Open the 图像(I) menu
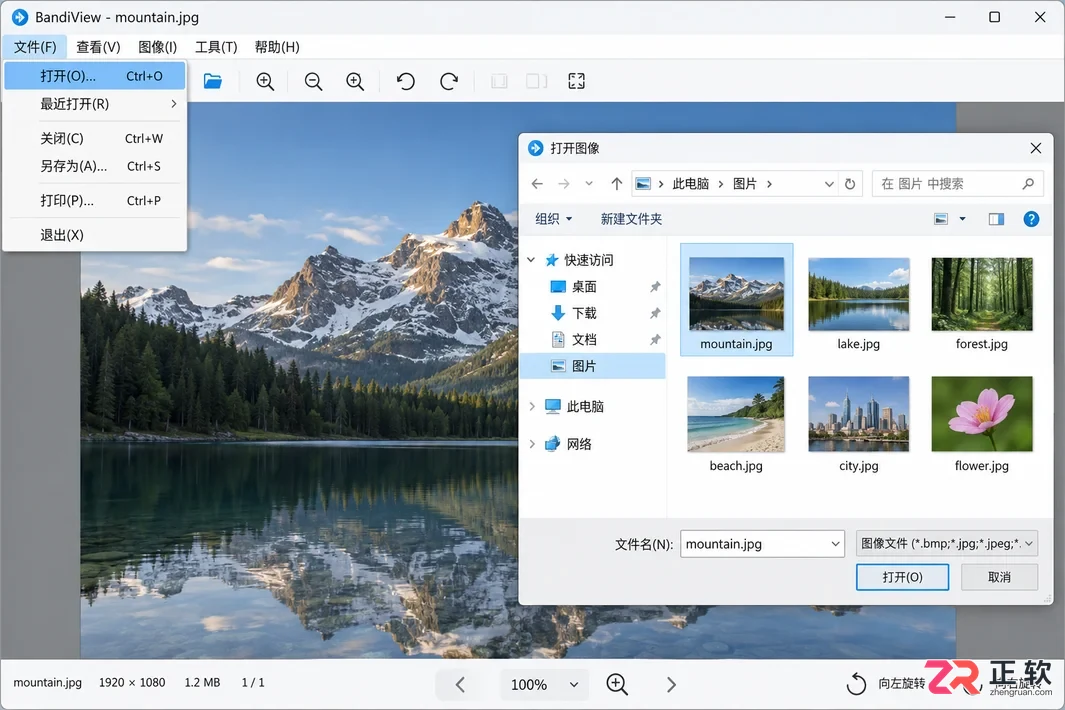This screenshot has height=710, width=1065. tap(158, 47)
